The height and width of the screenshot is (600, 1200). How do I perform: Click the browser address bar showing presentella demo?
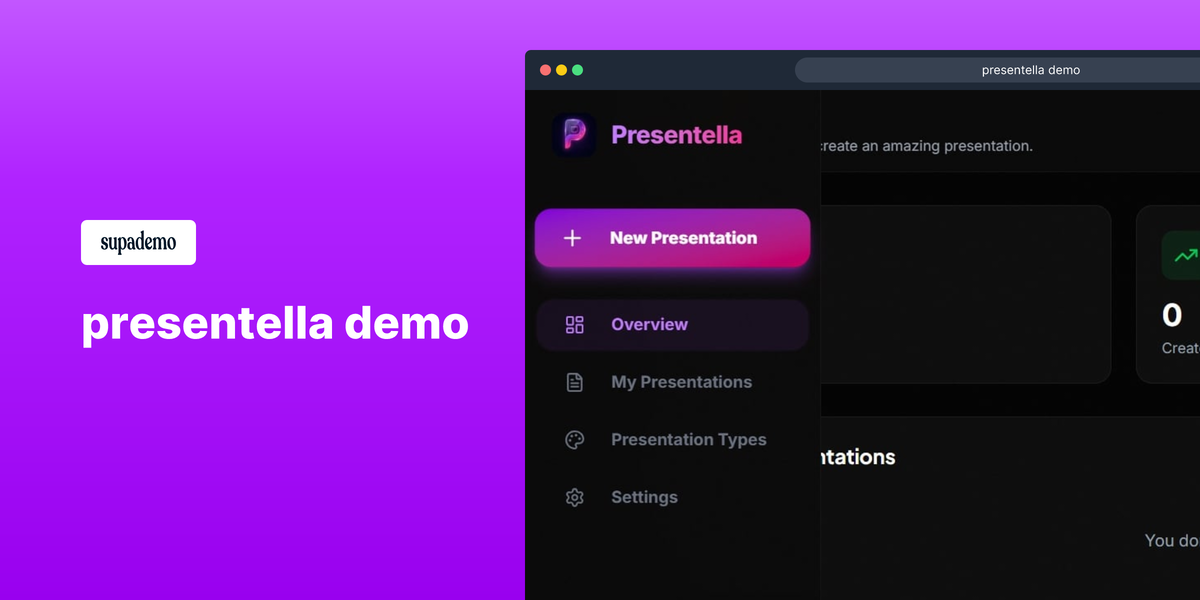click(997, 70)
